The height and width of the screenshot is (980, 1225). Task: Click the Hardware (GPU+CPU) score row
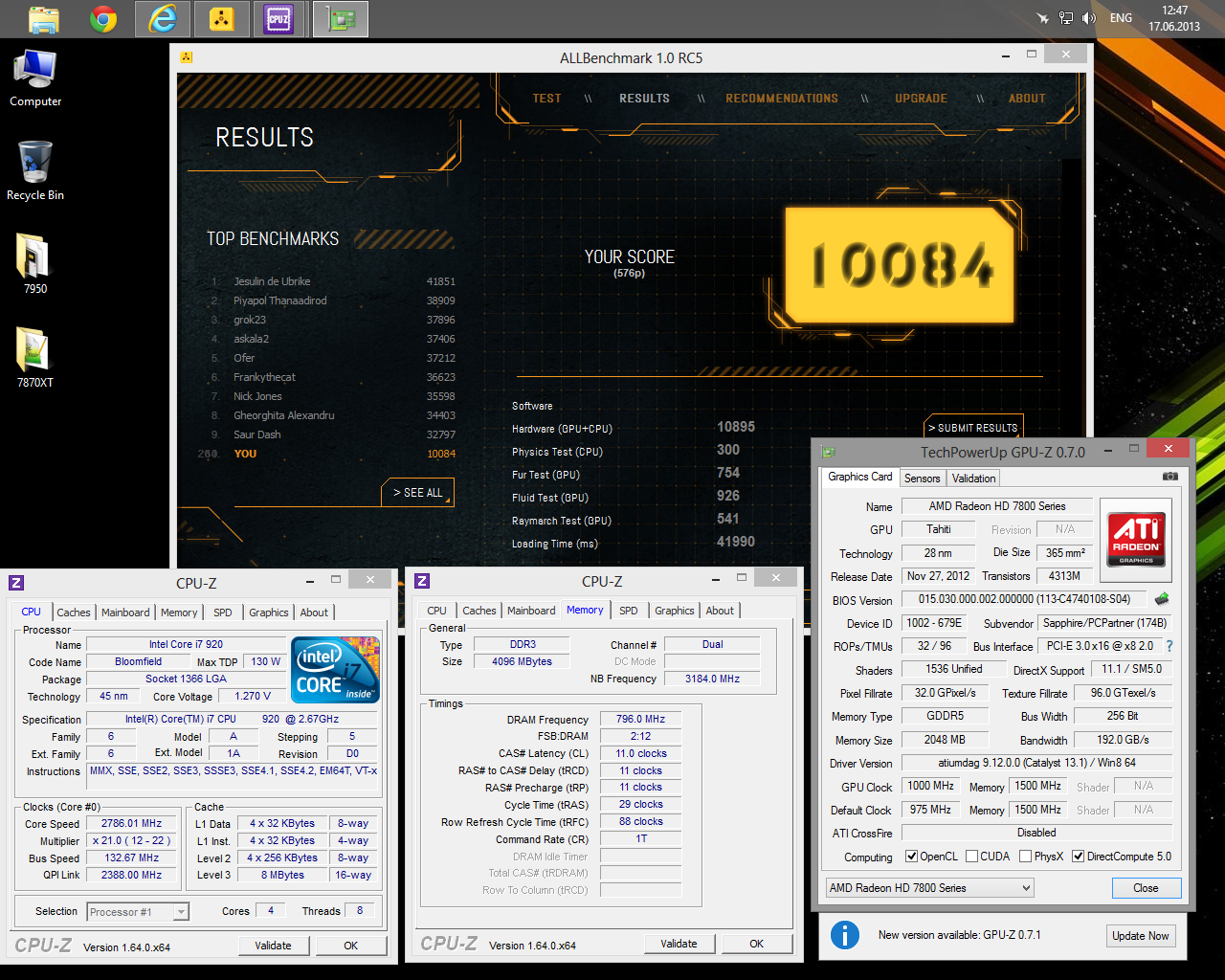[634, 428]
